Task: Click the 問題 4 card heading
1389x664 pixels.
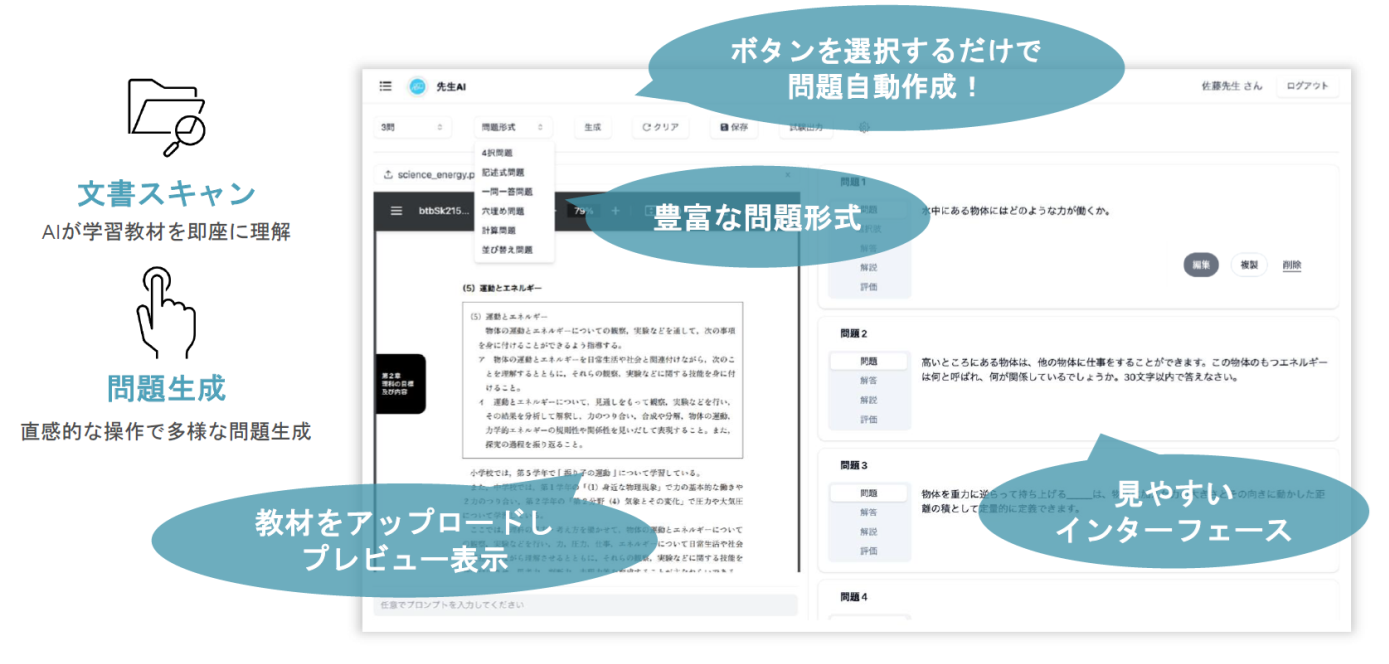Action: tap(853, 597)
